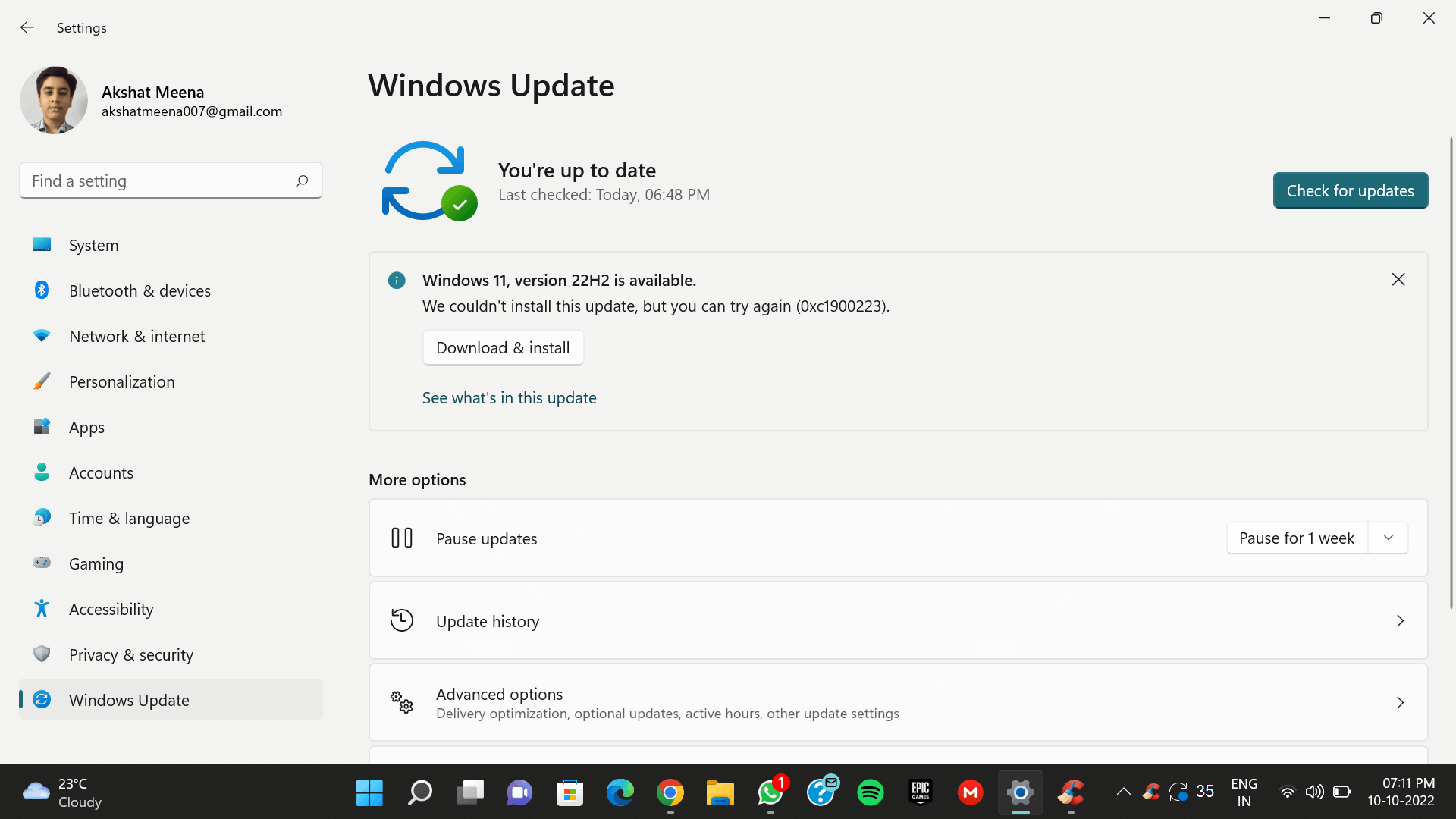
Task: Open Advanced options chevron
Action: tap(1400, 703)
